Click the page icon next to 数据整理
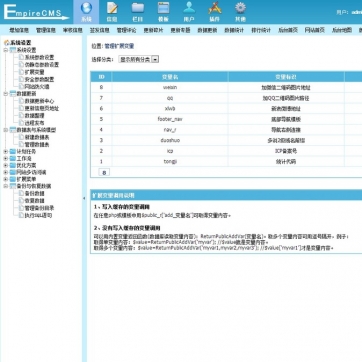This screenshot has height=362, width=362. [21, 116]
